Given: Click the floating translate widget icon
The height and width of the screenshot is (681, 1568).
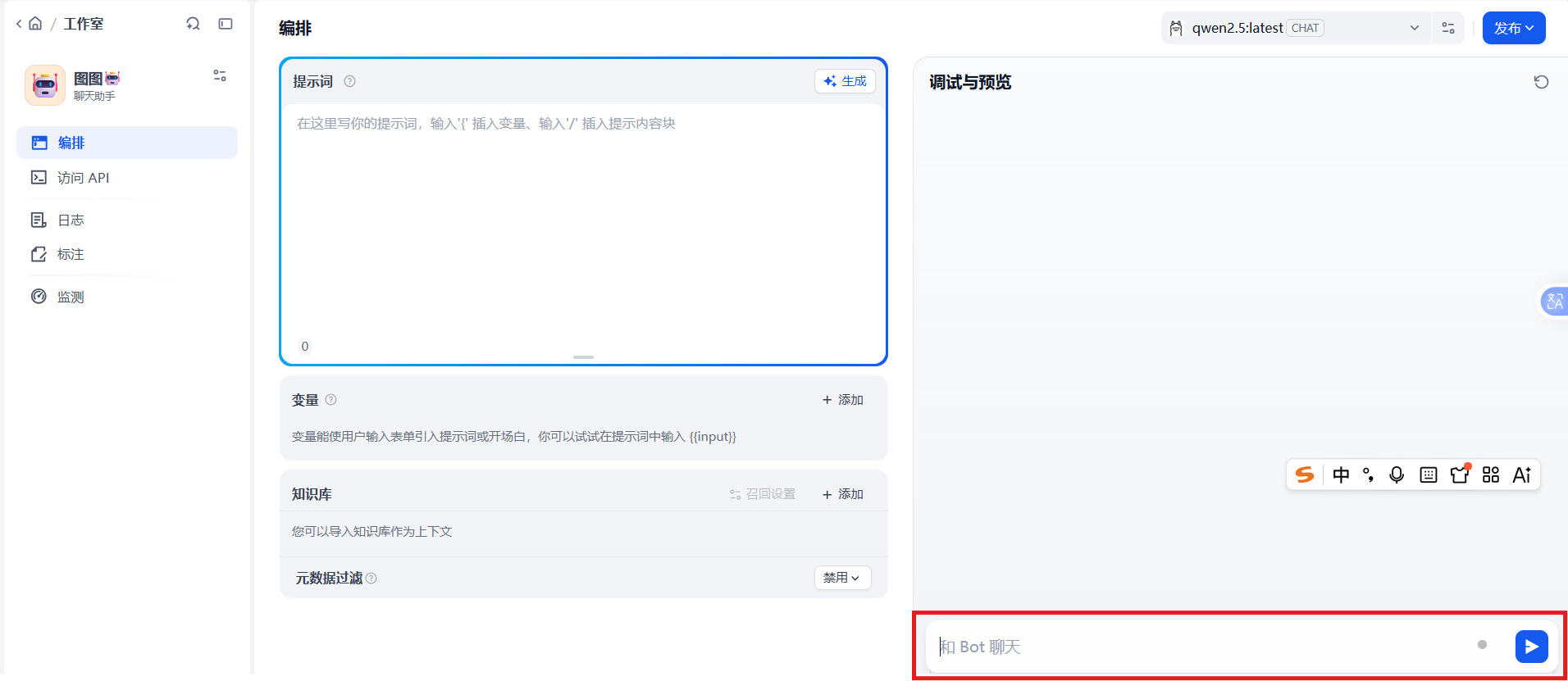Looking at the screenshot, I should [1554, 302].
